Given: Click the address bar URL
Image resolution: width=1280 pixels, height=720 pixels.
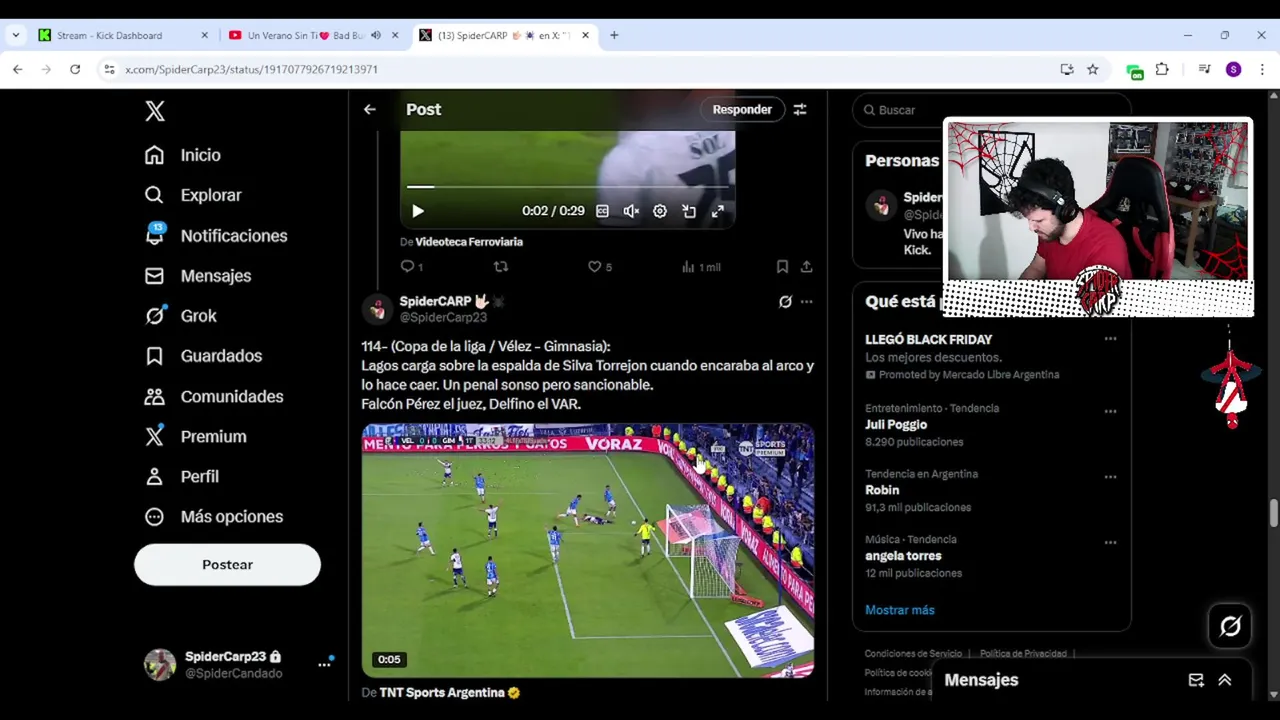Looking at the screenshot, I should (x=251, y=70).
